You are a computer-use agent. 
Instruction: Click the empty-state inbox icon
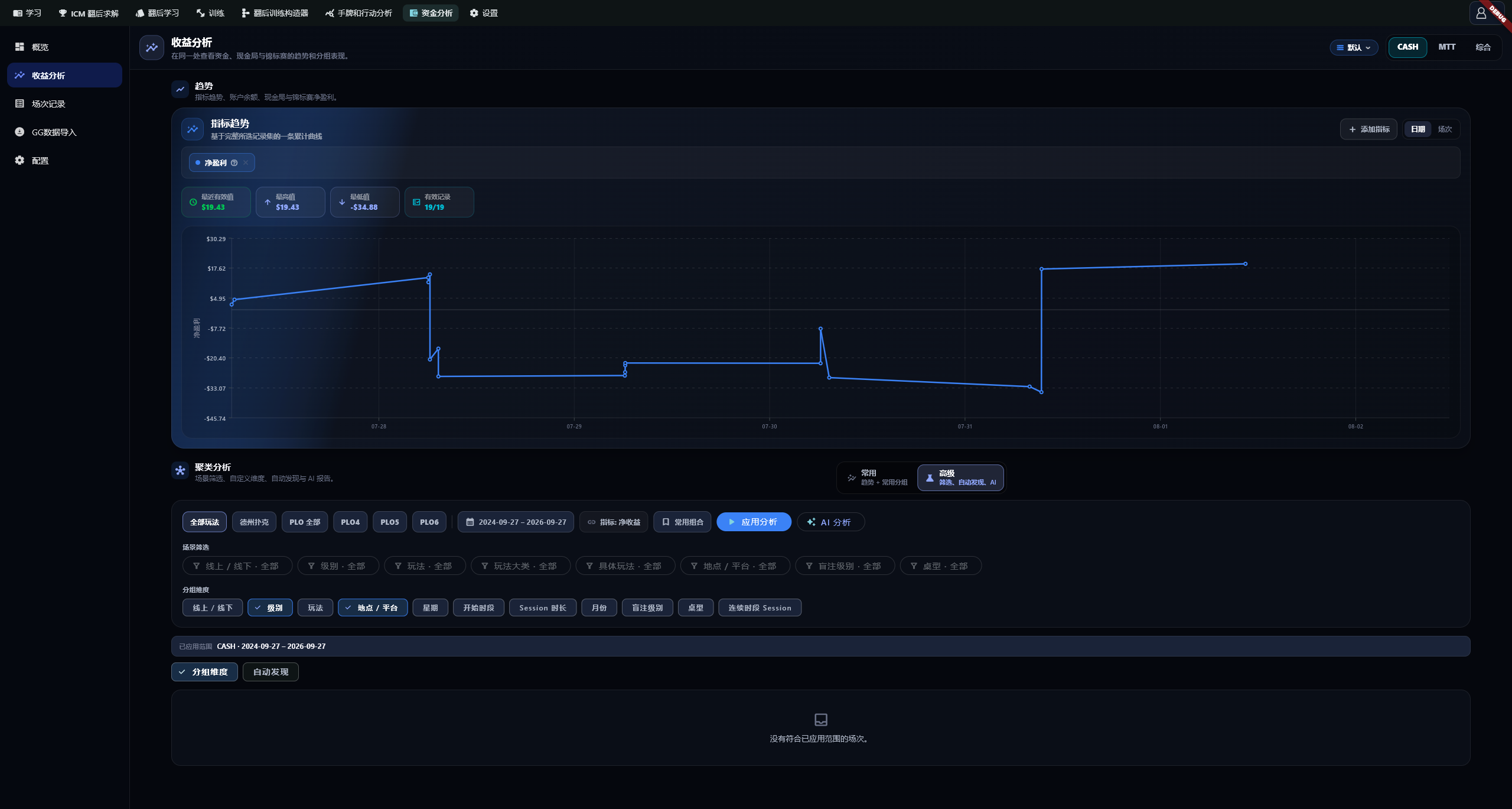[x=821, y=719]
